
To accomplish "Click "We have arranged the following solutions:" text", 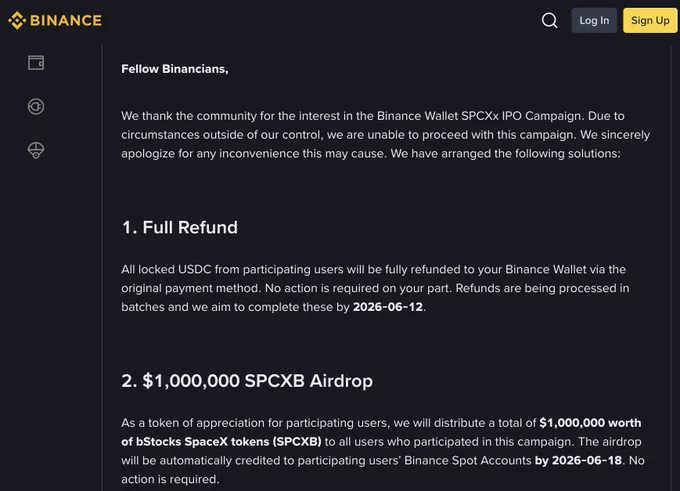I will click(x=506, y=154).
